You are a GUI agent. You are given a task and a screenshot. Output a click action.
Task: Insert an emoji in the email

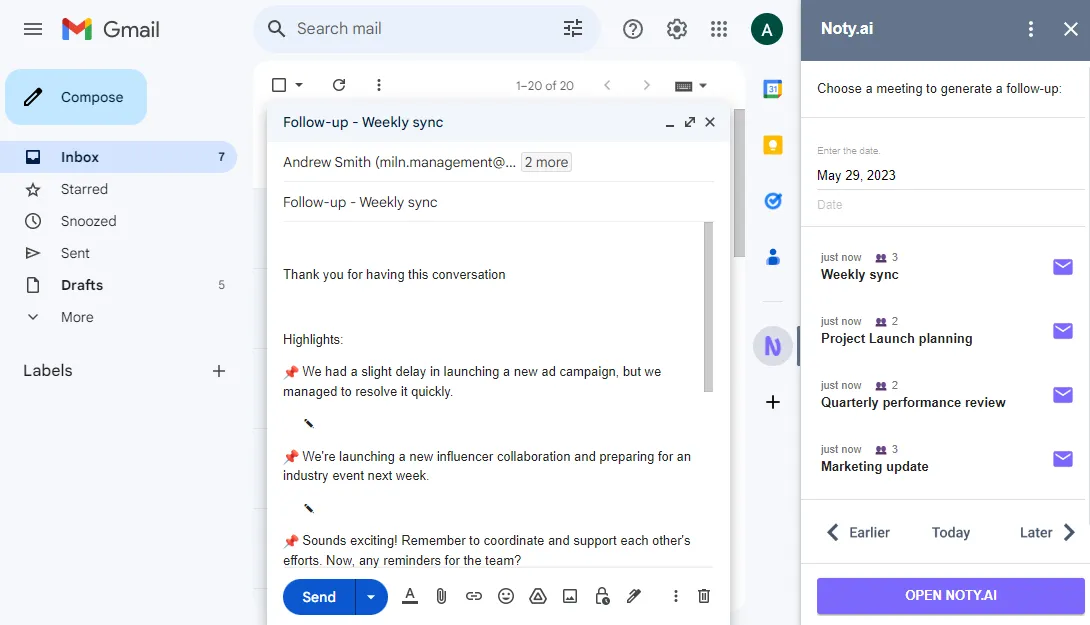(x=506, y=596)
